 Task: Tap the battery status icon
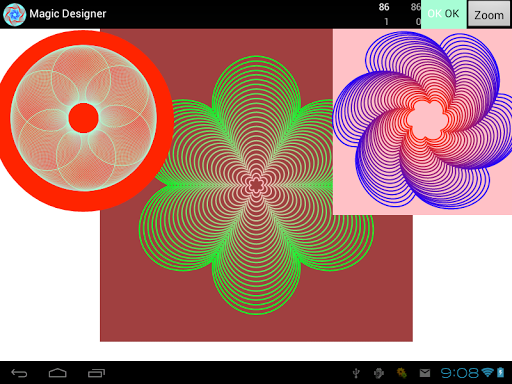coord(501,372)
